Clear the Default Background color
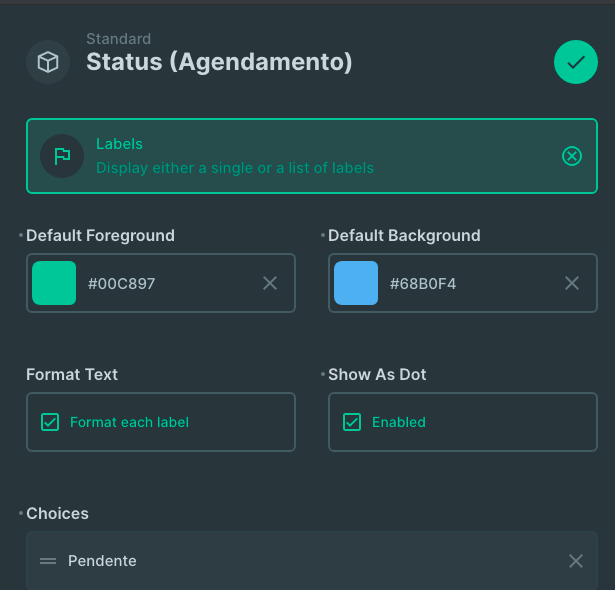This screenshot has width=615, height=590. click(x=571, y=283)
